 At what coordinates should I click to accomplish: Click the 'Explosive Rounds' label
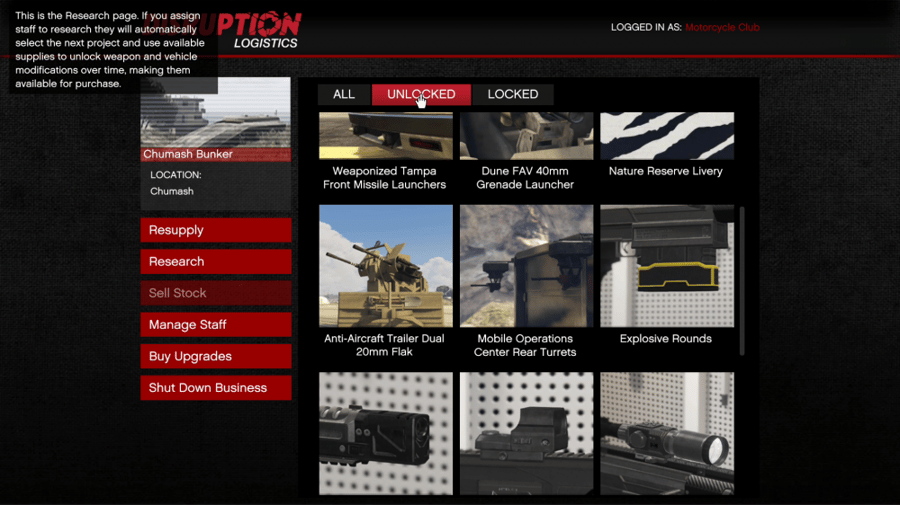pyautogui.click(x=666, y=339)
